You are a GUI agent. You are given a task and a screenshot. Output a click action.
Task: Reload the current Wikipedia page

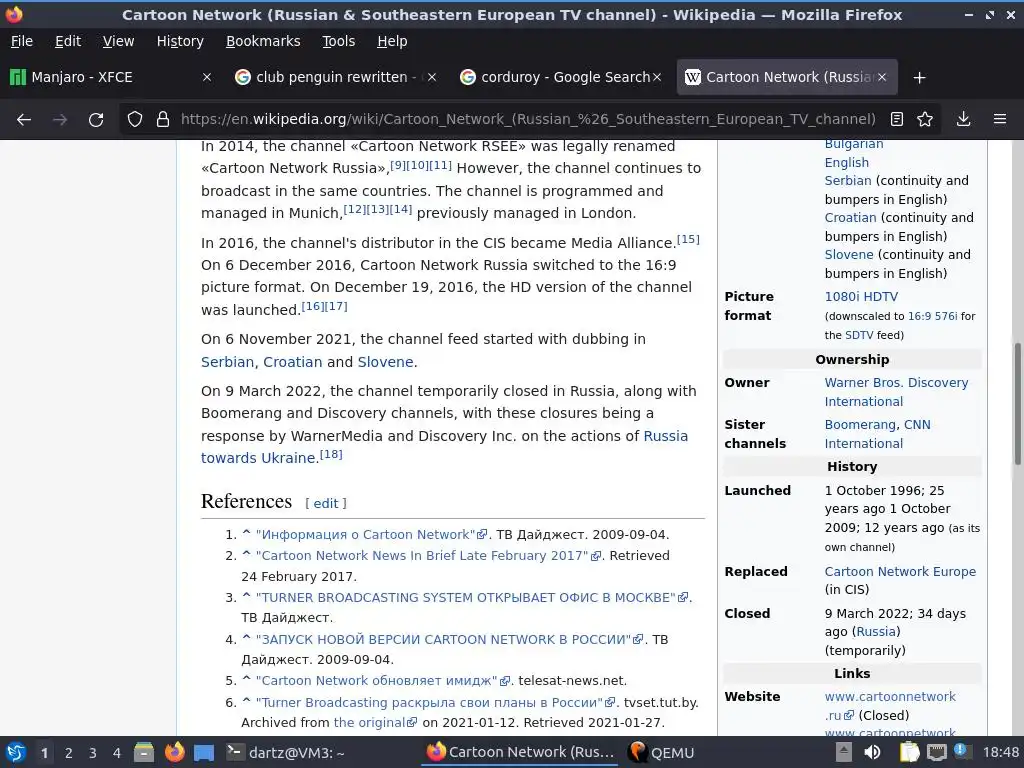click(96, 120)
